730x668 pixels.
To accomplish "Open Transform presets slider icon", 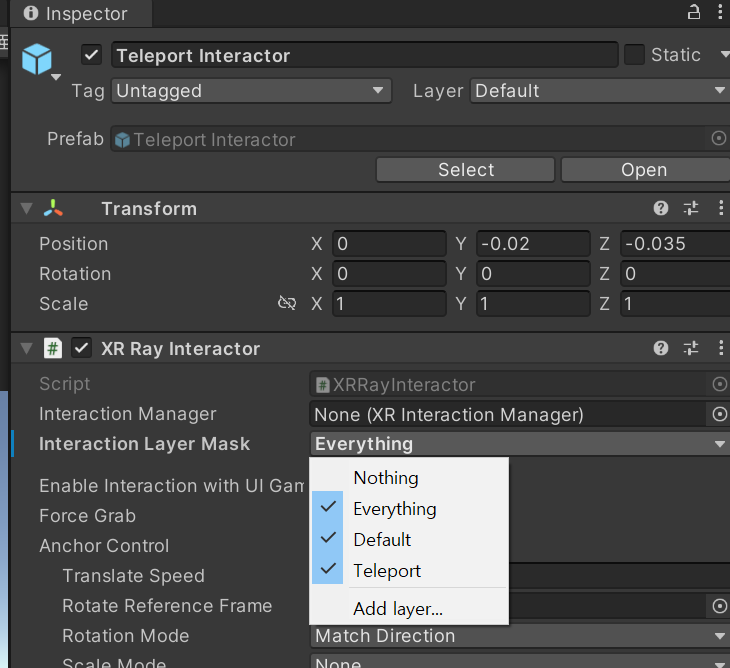I will pos(691,208).
